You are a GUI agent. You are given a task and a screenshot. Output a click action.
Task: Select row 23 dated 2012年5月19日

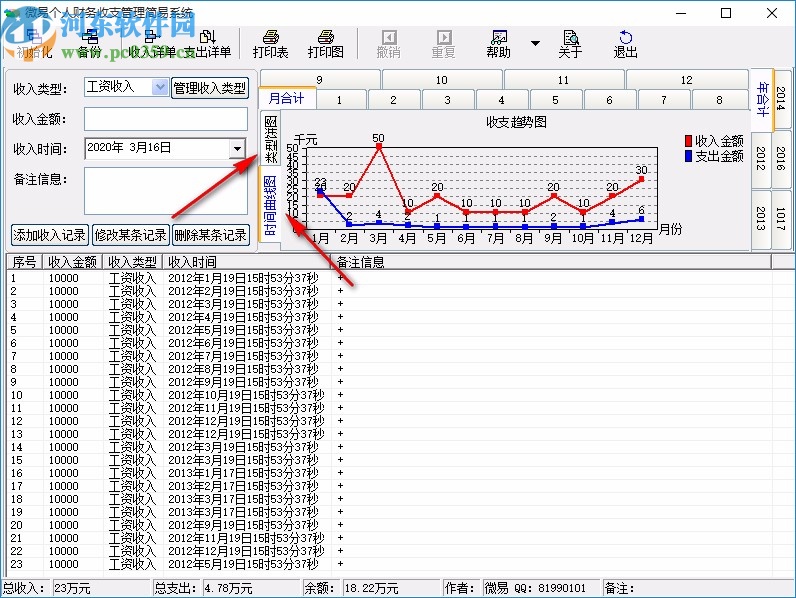point(390,564)
